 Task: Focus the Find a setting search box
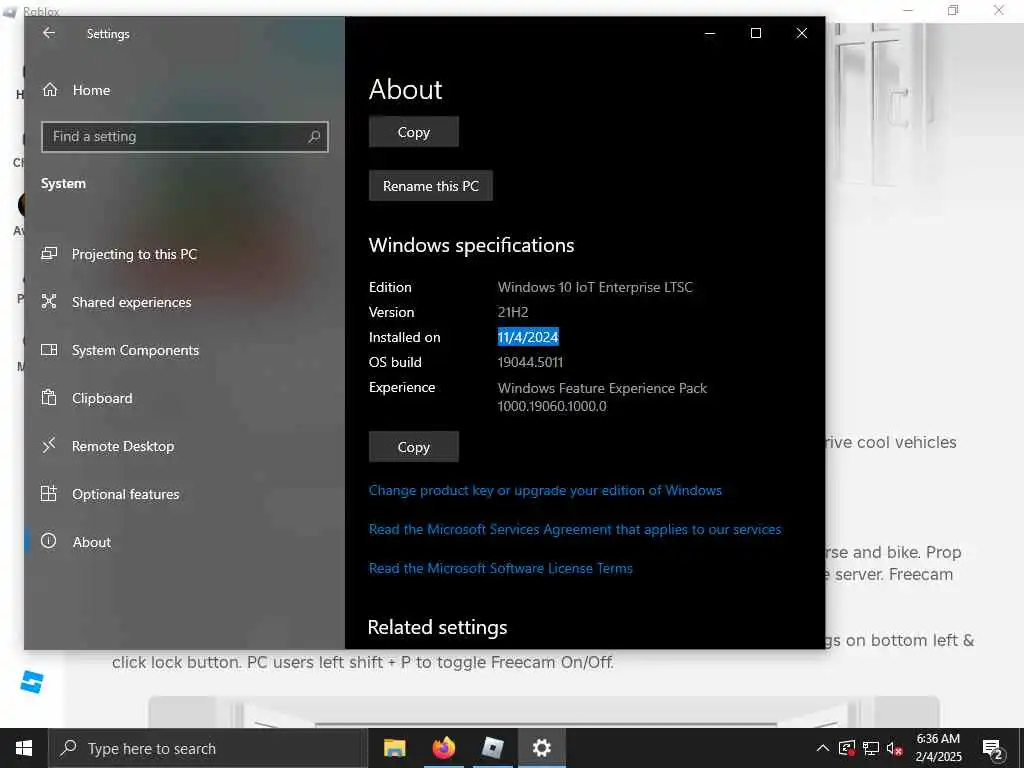coord(185,136)
